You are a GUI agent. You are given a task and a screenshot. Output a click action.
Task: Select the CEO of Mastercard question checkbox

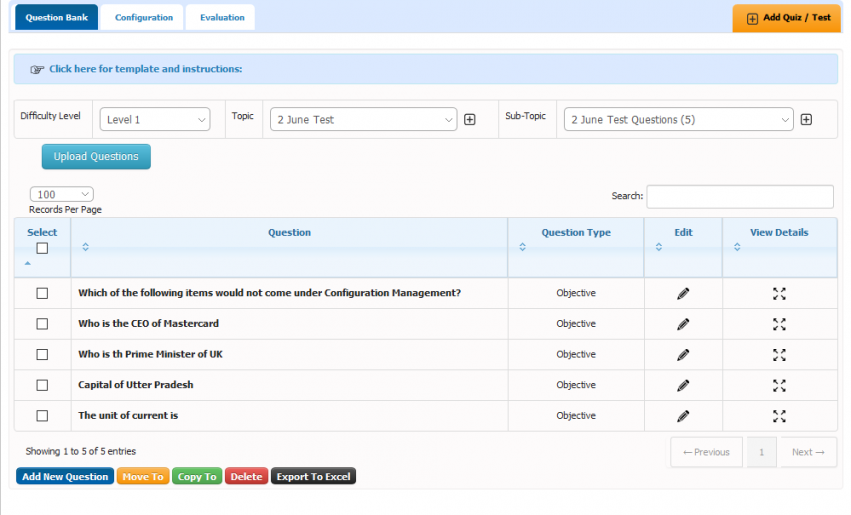pyautogui.click(x=42, y=324)
